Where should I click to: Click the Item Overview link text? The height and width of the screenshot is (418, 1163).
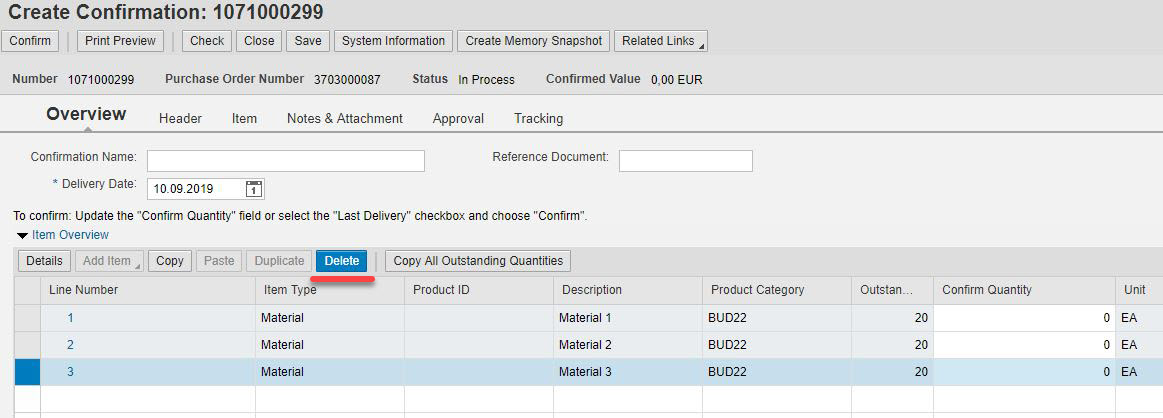70,235
